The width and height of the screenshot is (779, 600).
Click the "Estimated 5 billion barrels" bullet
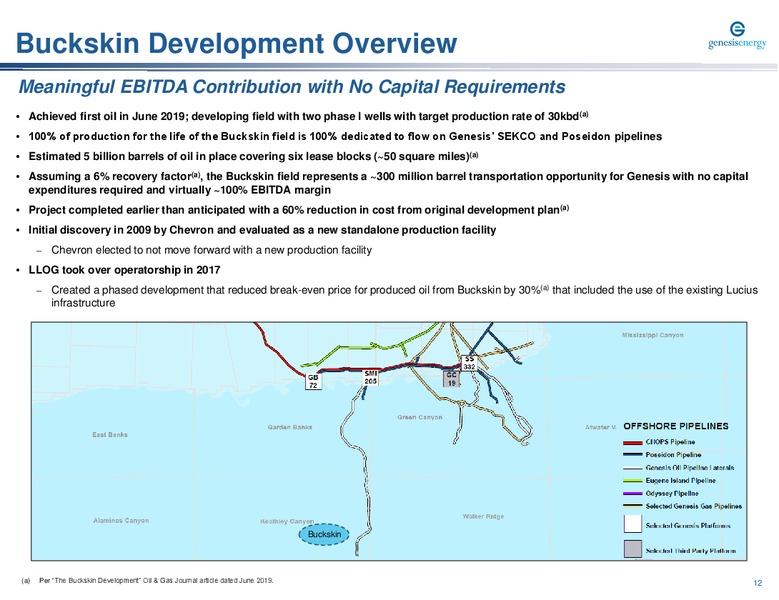click(253, 156)
